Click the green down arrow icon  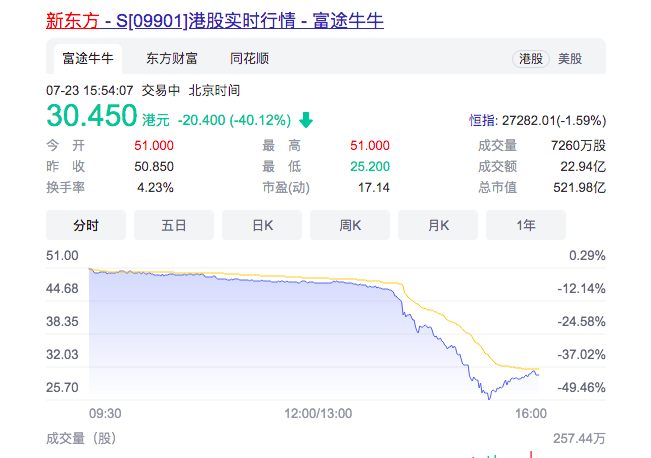[x=306, y=120]
